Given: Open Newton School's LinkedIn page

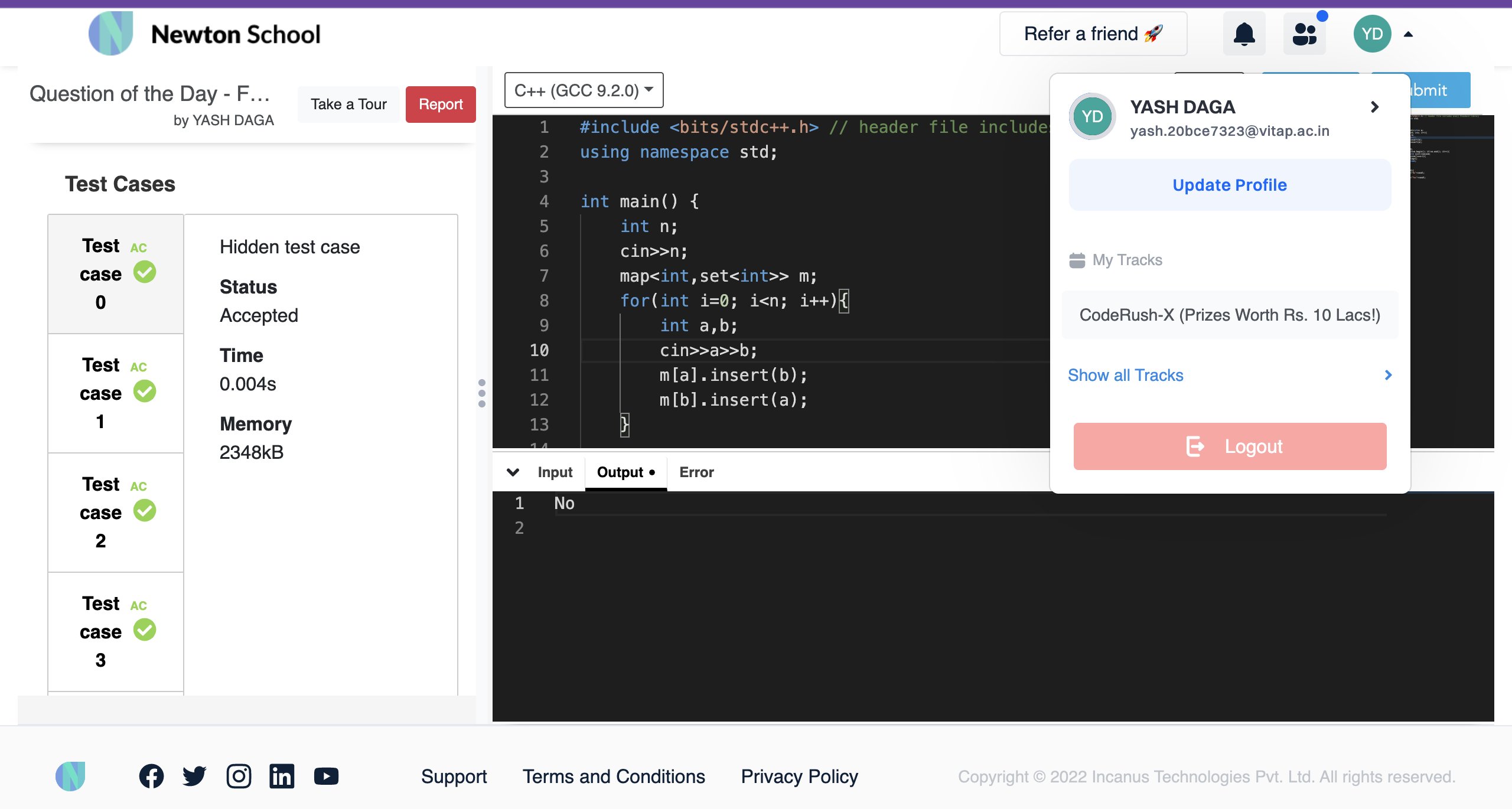Looking at the screenshot, I should tap(282, 775).
